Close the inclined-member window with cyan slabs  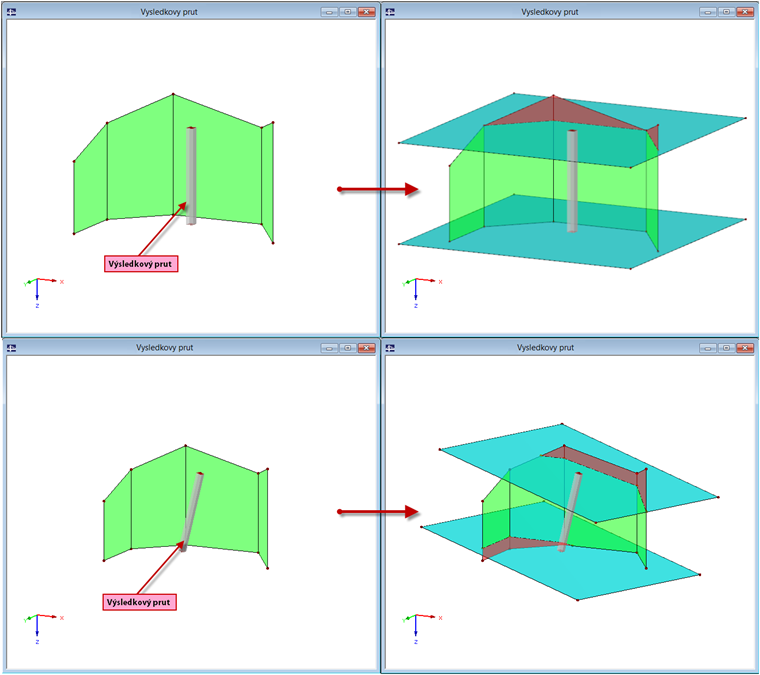(745, 348)
